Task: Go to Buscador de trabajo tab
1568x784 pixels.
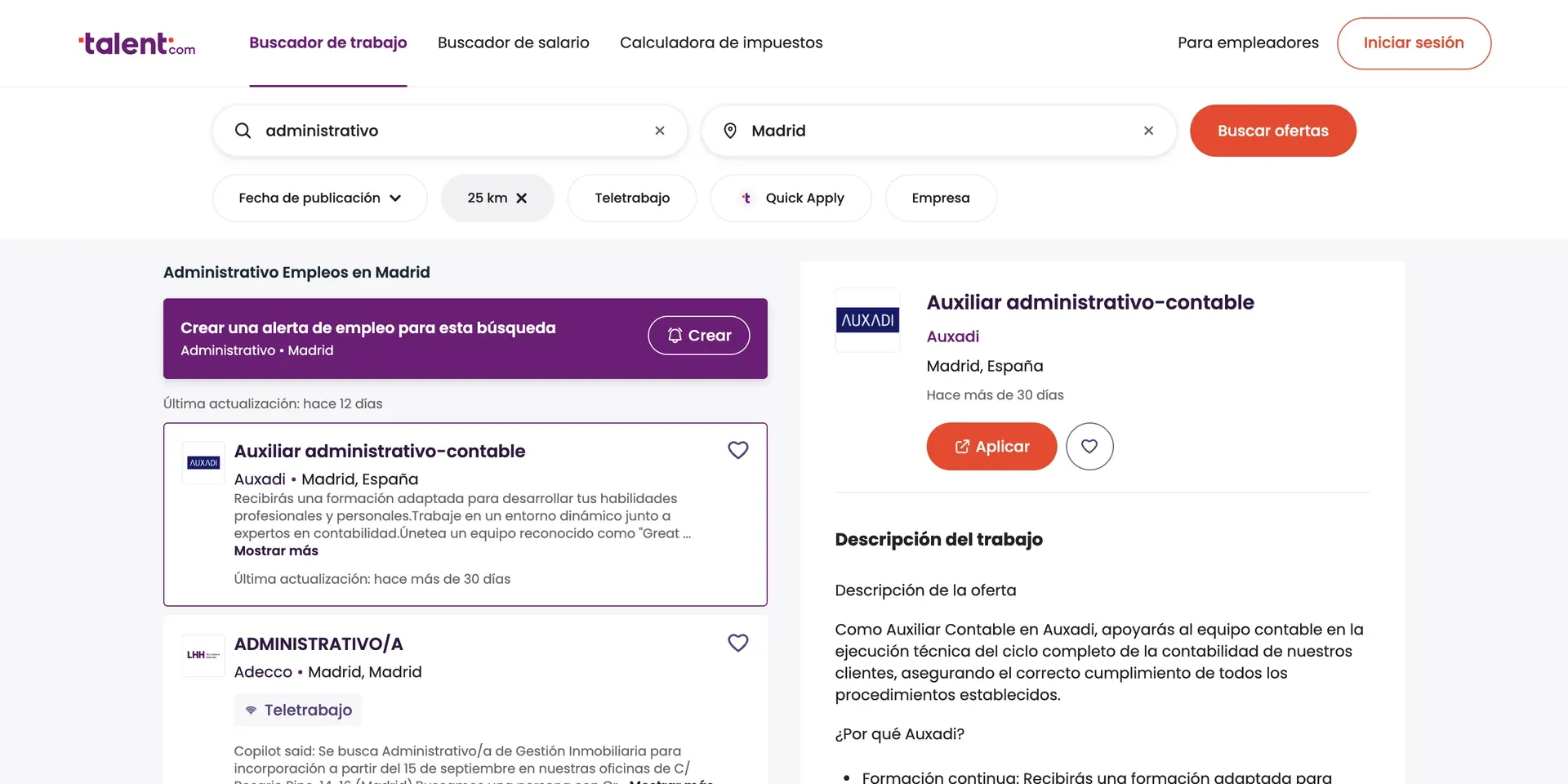Action: tap(328, 42)
